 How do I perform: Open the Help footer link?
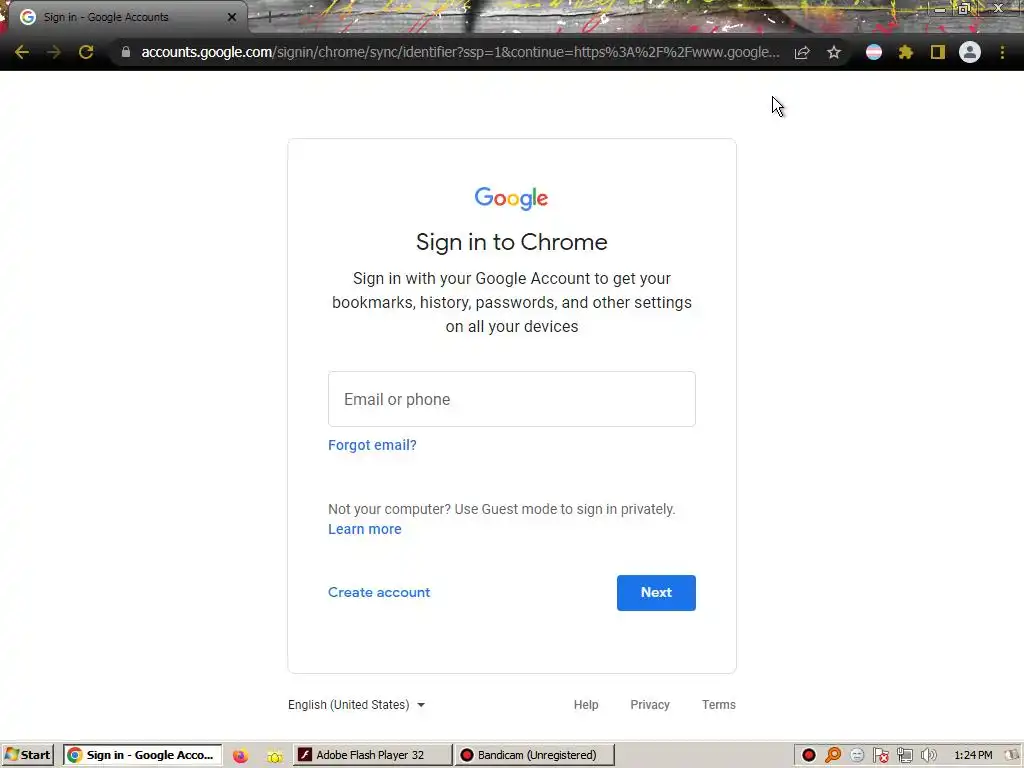pyautogui.click(x=586, y=705)
